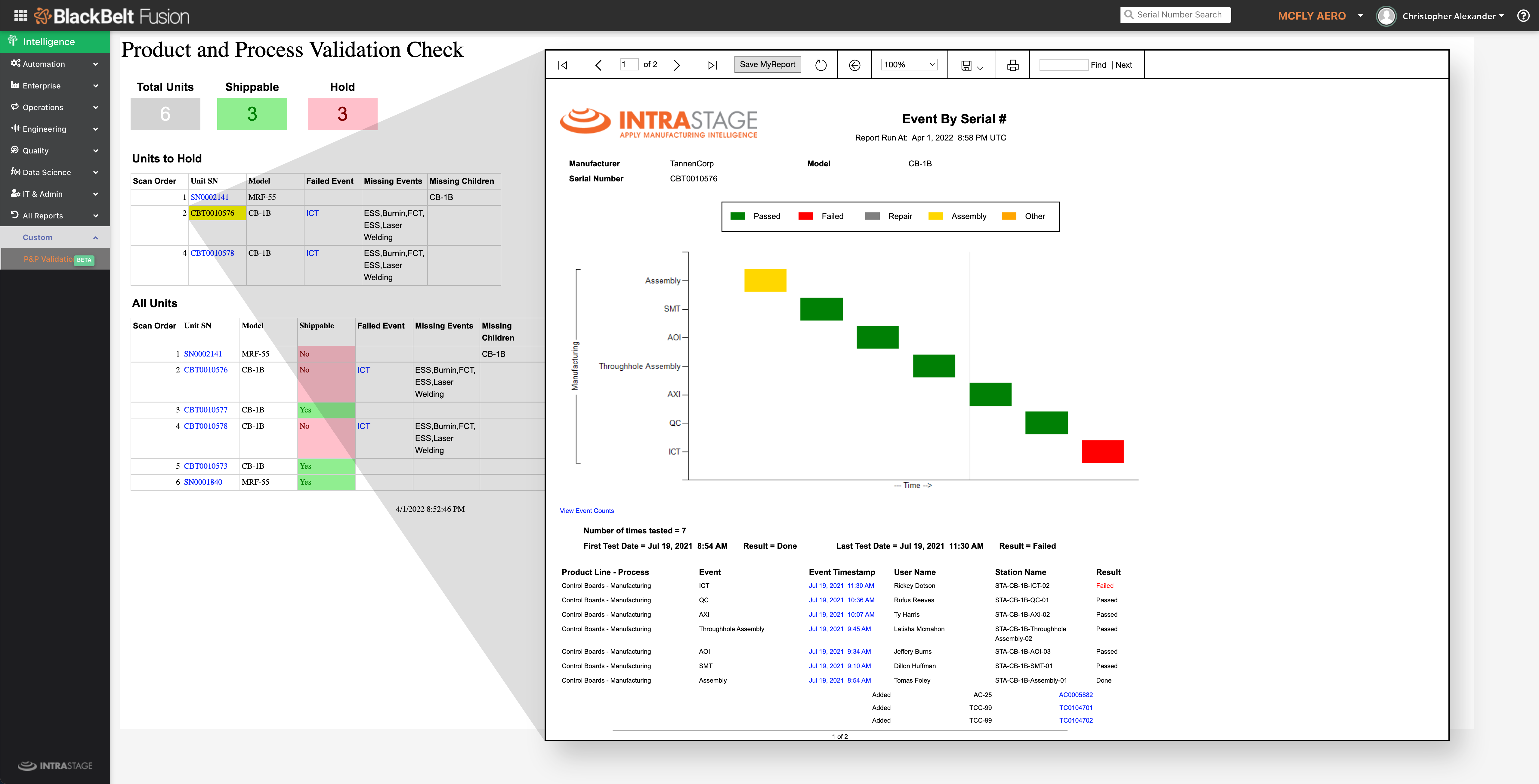Expand the Automation menu chevron
Screen dimensions: 1539x784
click(96, 64)
